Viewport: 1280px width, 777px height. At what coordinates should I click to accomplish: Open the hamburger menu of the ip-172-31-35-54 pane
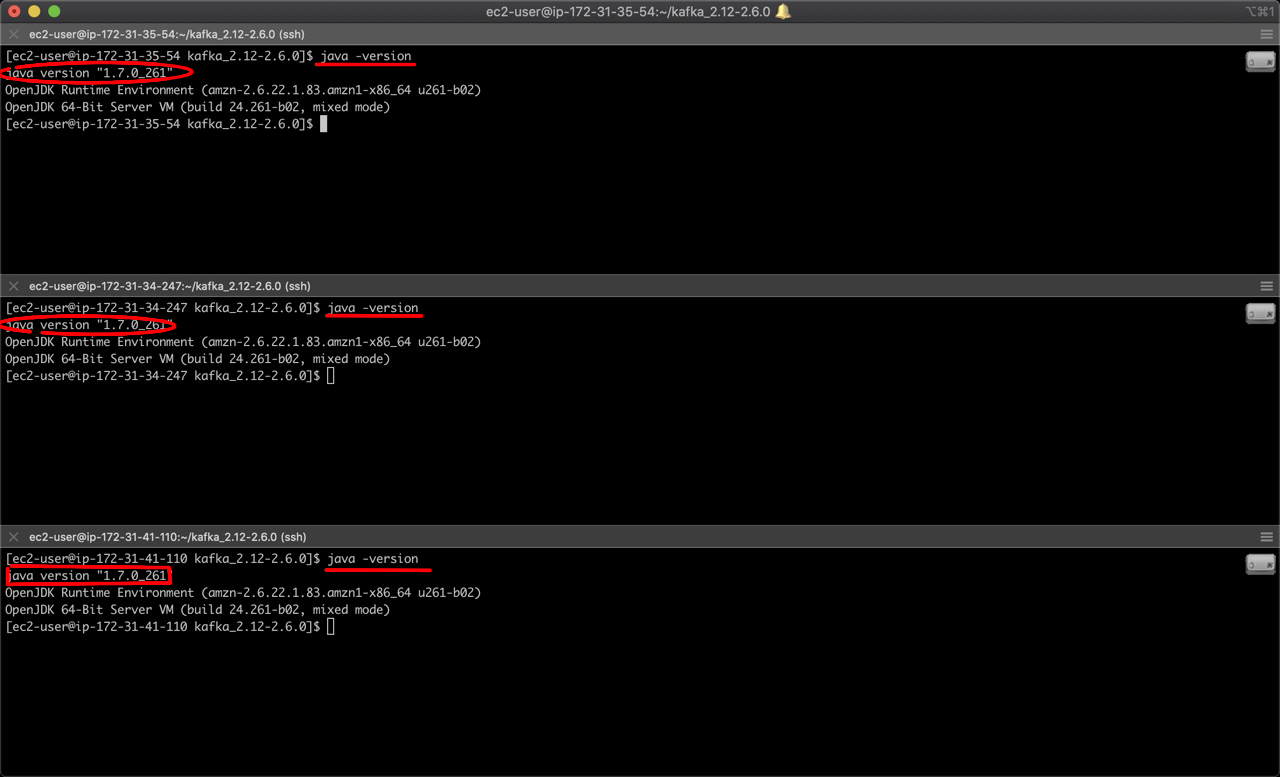tap(1266, 34)
